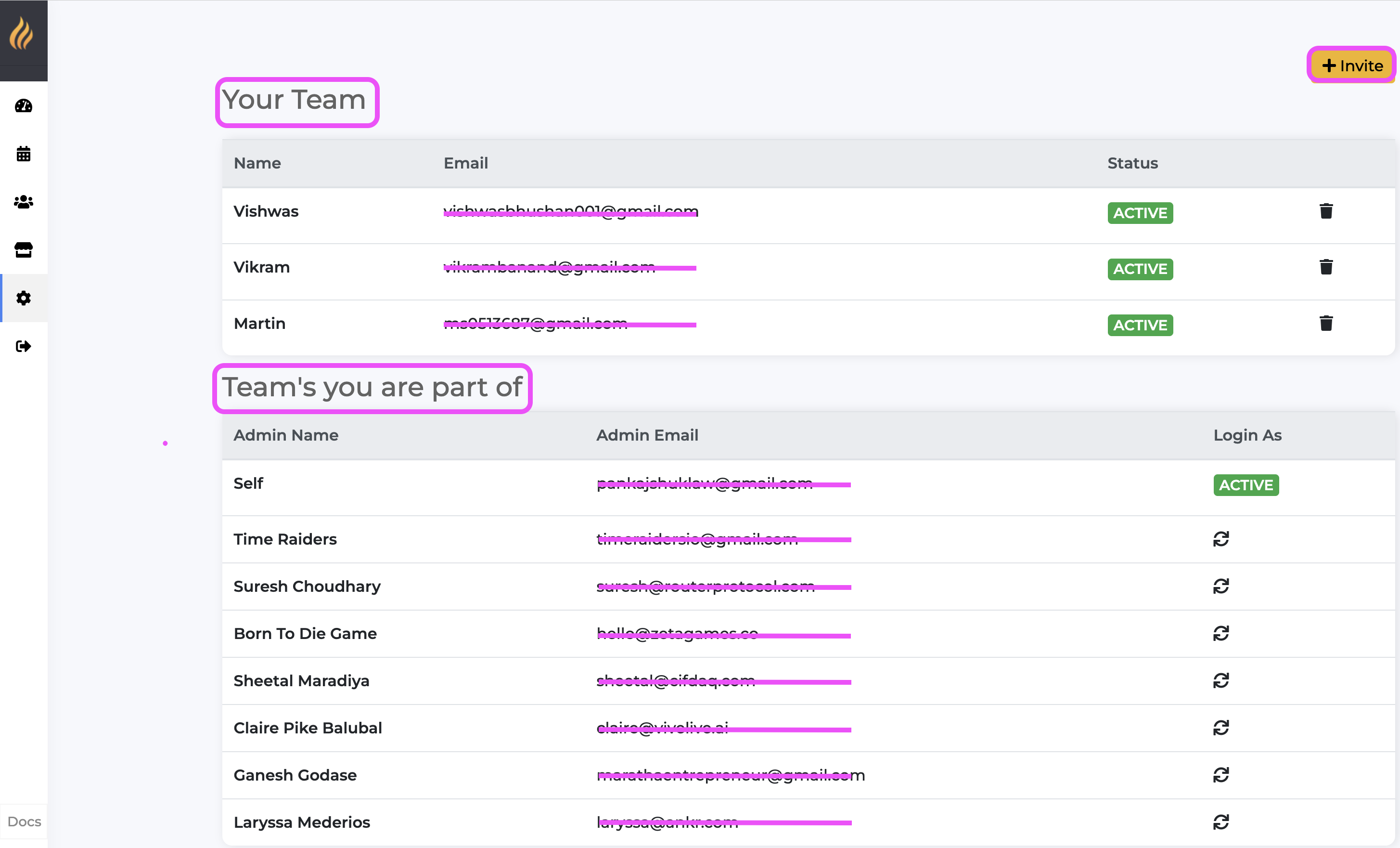This screenshot has height=848, width=1400.
Task: Open the store sidebar icon
Action: tap(23, 250)
